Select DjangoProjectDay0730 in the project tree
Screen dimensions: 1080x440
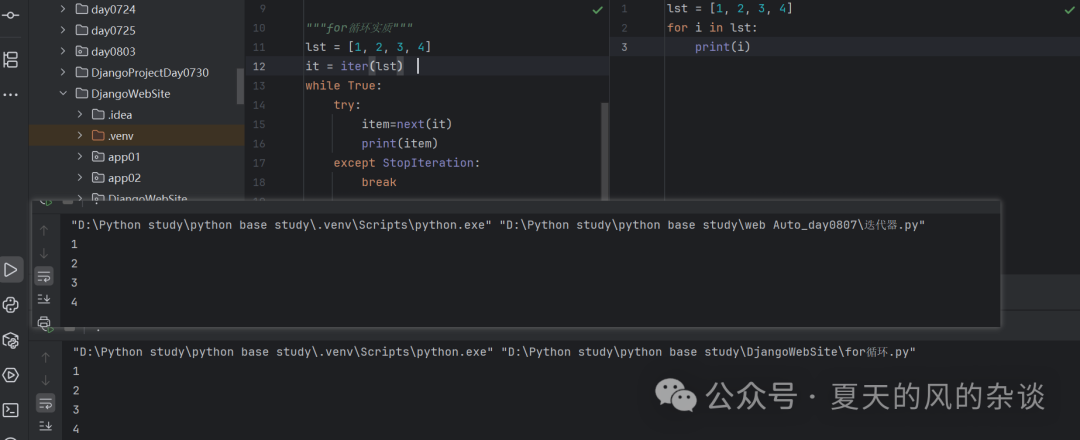click(x=149, y=72)
